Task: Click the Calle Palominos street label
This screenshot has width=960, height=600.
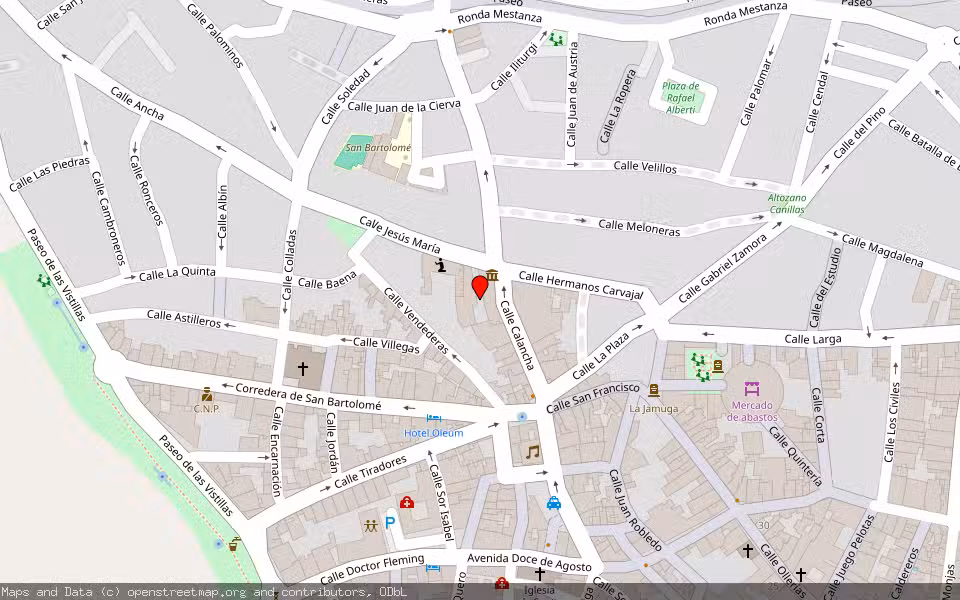Action: (215, 36)
